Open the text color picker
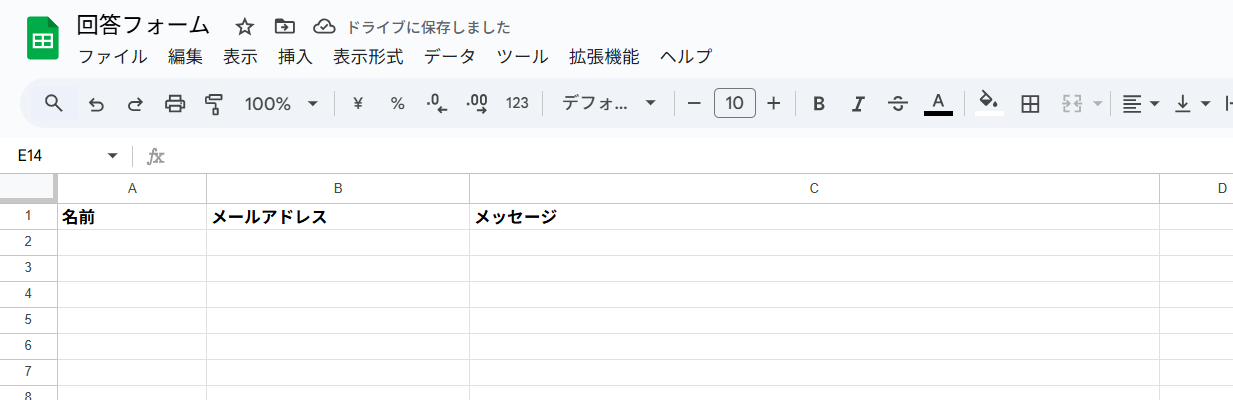 [x=938, y=103]
